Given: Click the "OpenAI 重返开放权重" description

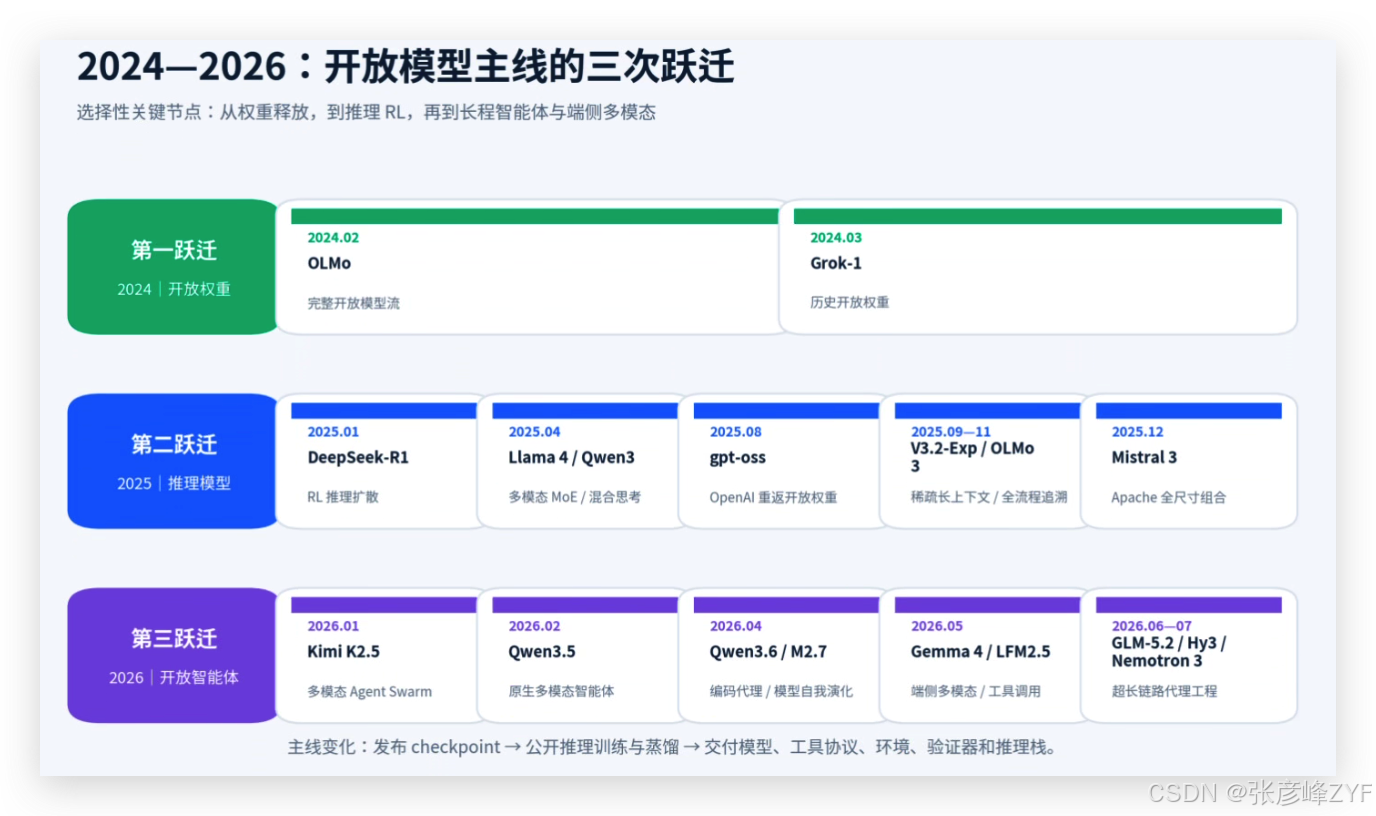Looking at the screenshot, I should pyautogui.click(x=774, y=497).
